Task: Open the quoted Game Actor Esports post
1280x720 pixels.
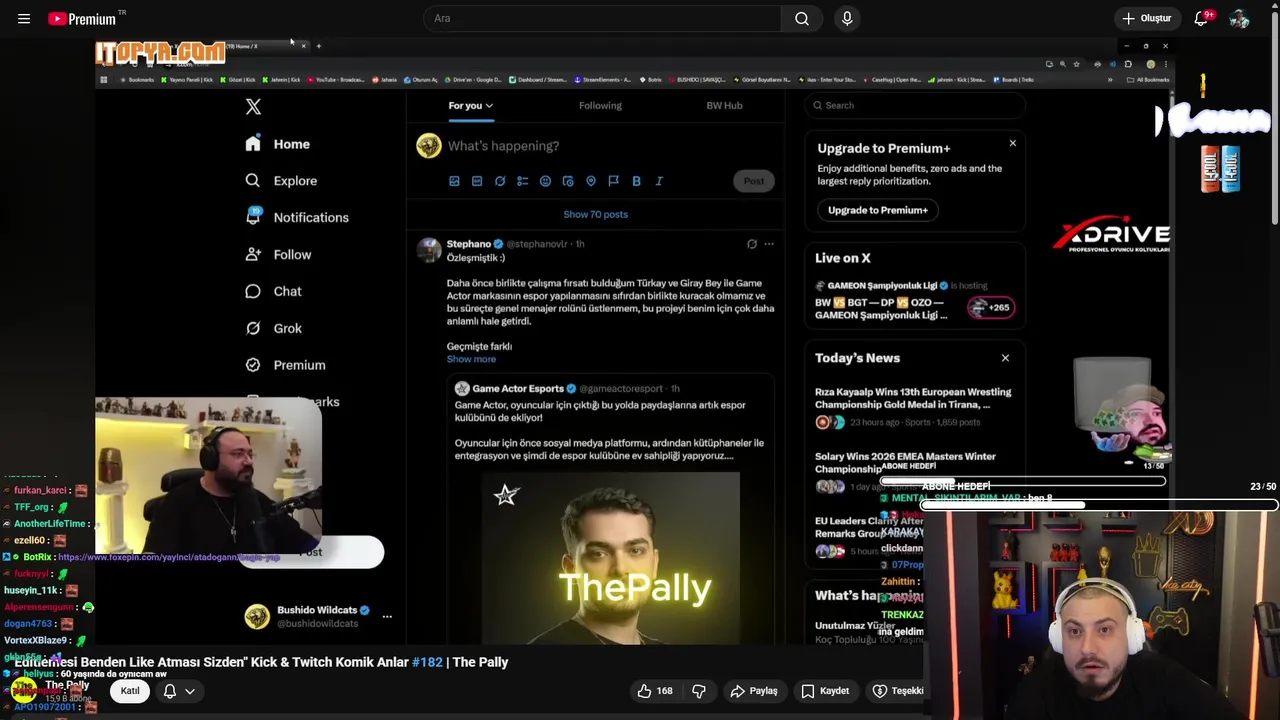Action: tap(610, 510)
